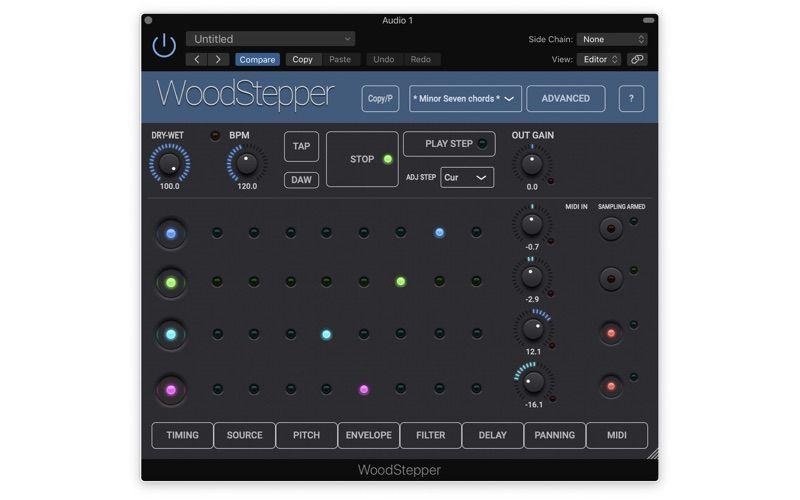
Task: Click the DAW sync button
Action: point(301,180)
